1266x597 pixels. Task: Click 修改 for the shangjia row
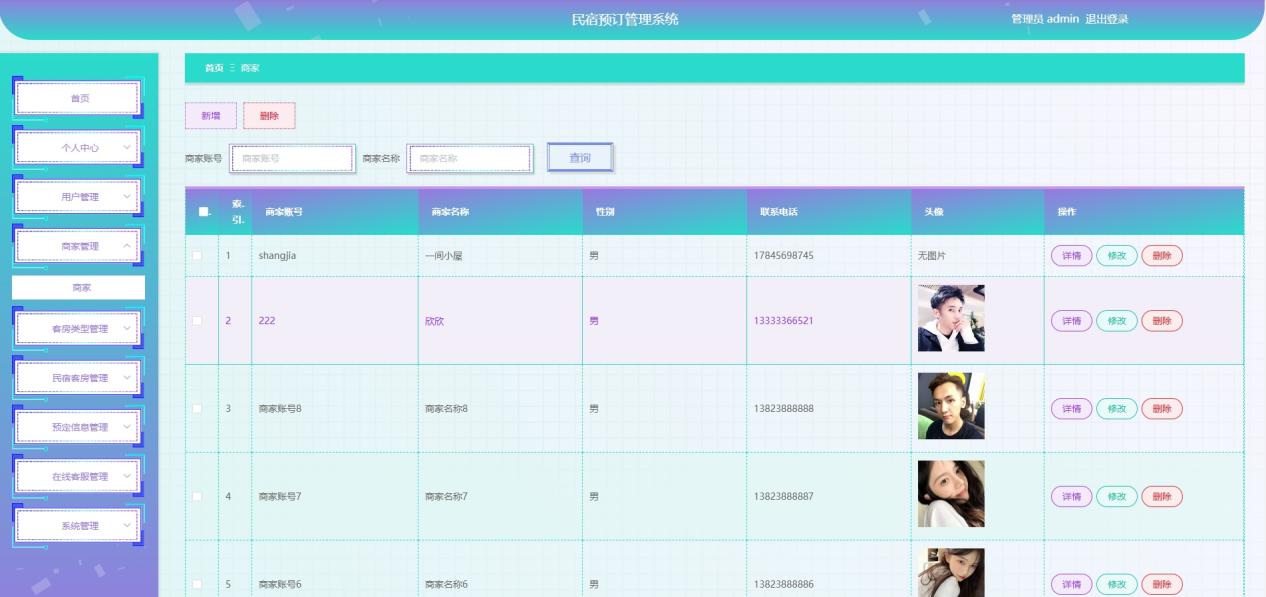1116,256
